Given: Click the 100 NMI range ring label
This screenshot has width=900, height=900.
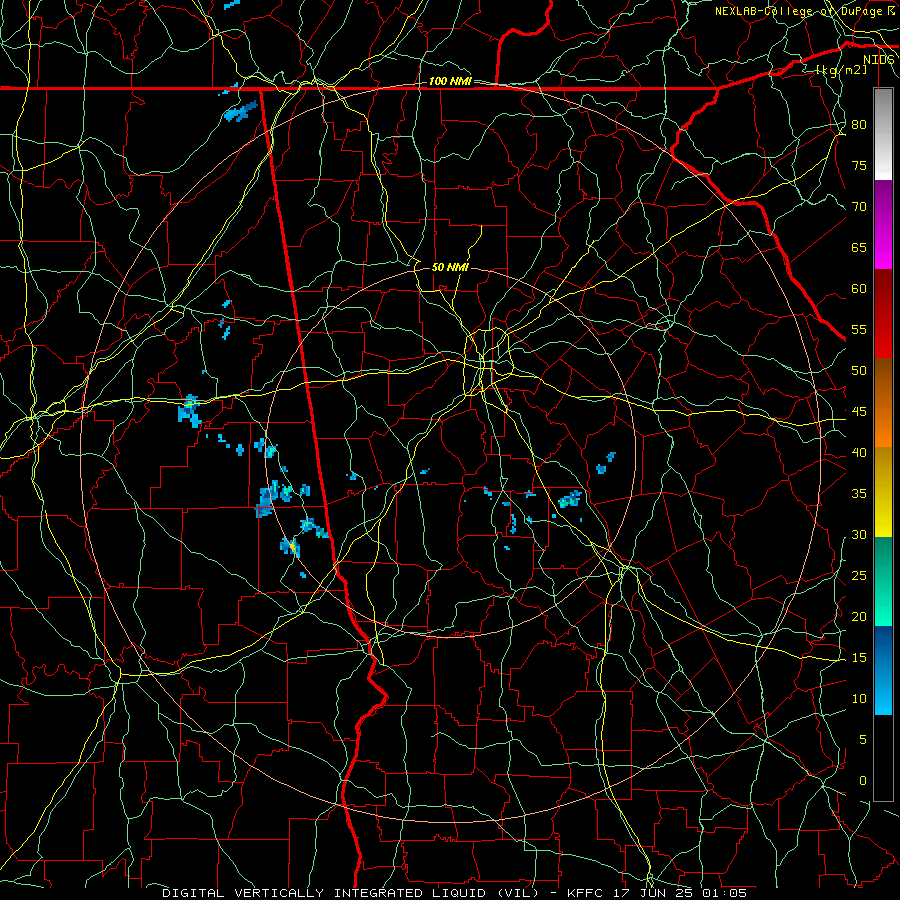Looking at the screenshot, I should point(450,81).
